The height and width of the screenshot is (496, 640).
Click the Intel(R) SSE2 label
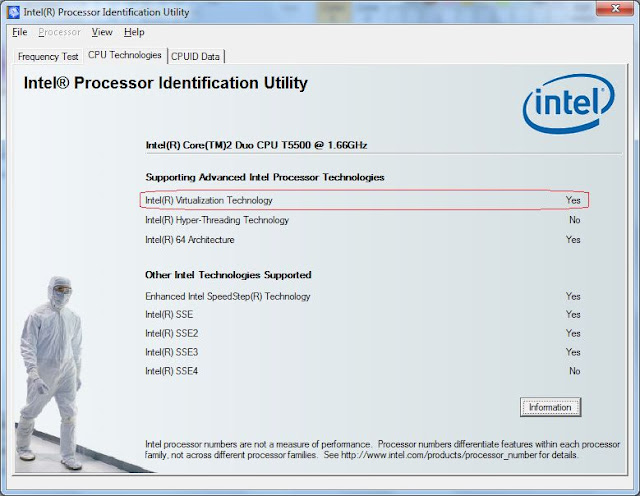tap(171, 333)
